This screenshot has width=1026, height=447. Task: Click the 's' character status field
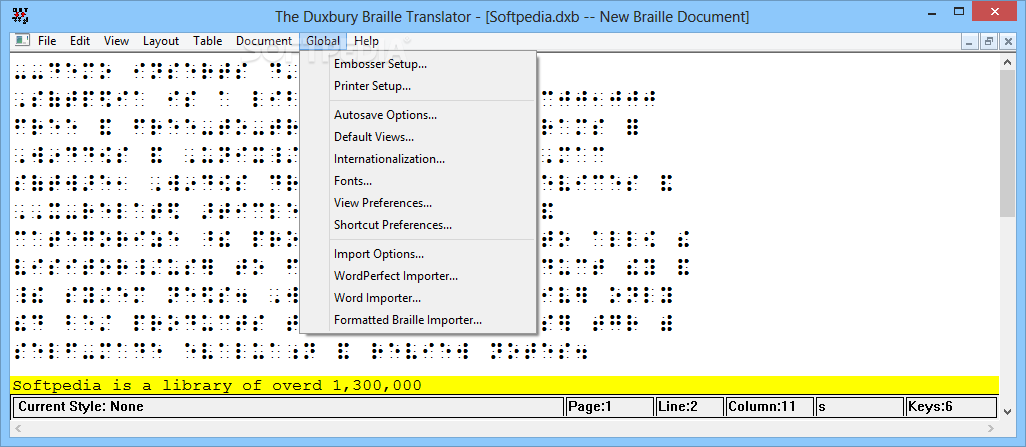(x=859, y=406)
